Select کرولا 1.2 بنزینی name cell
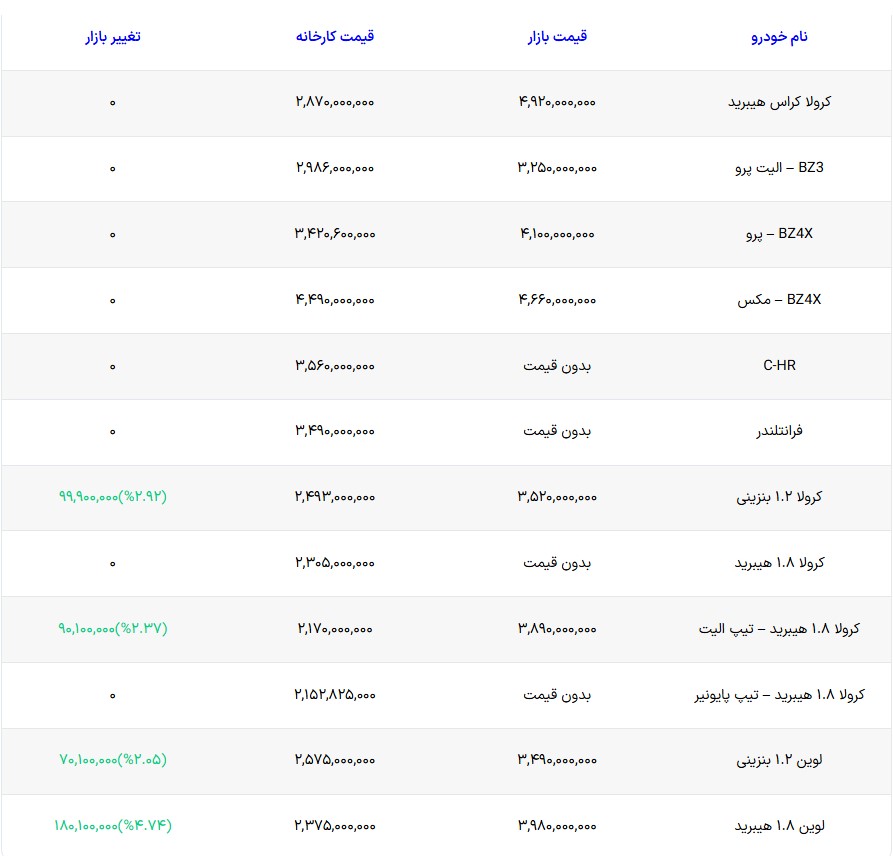Image resolution: width=893 pixels, height=856 pixels. coord(779,497)
